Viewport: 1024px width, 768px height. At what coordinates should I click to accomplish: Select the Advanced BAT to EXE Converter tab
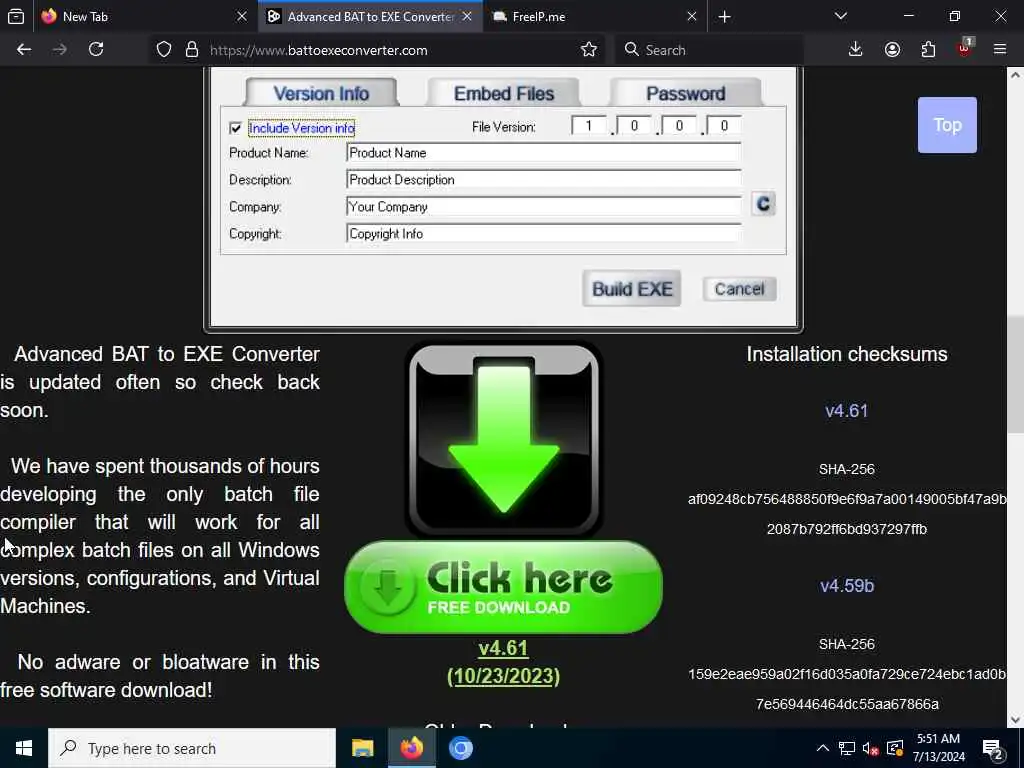pos(371,16)
